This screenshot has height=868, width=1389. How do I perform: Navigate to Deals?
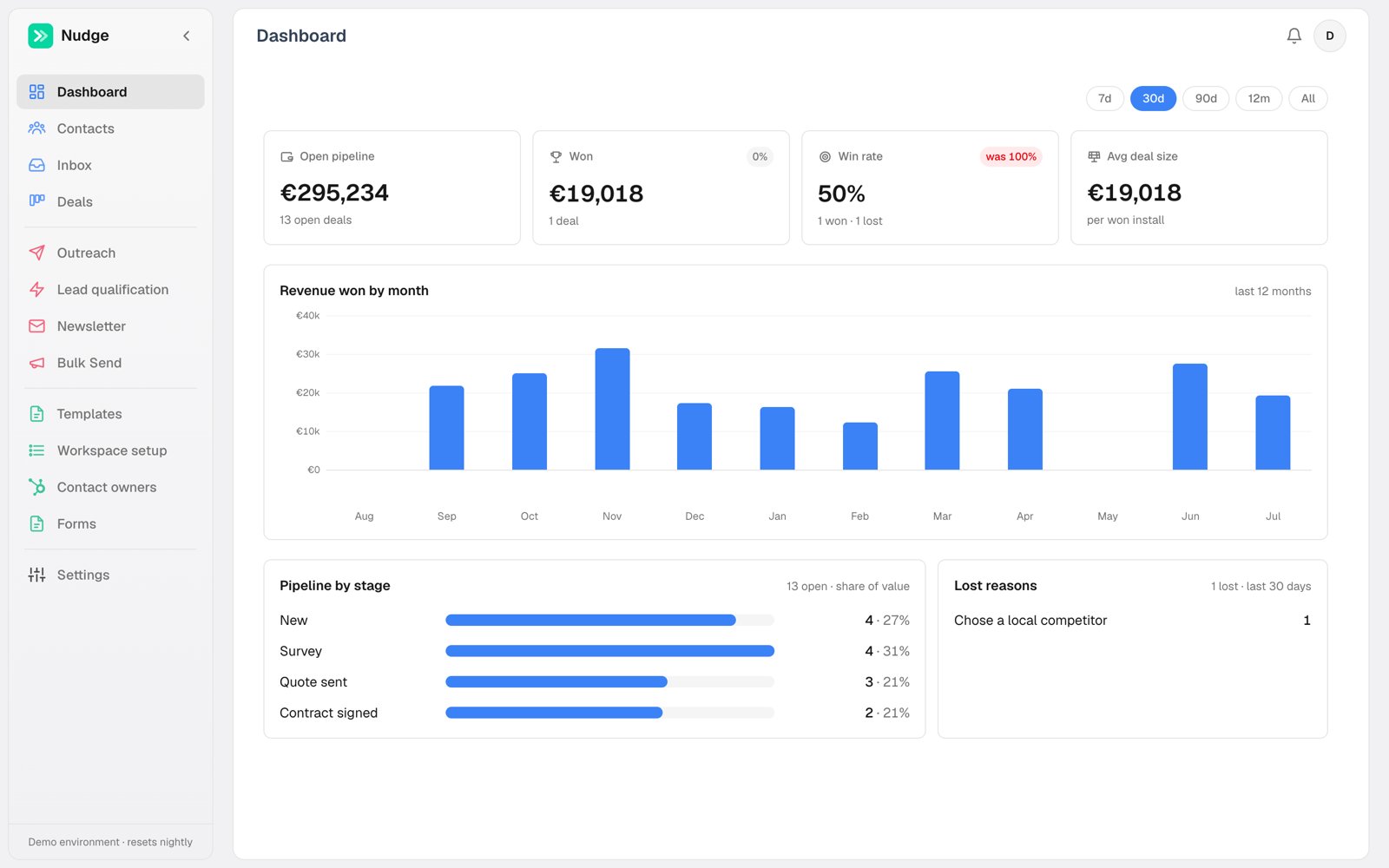pyautogui.click(x=110, y=201)
